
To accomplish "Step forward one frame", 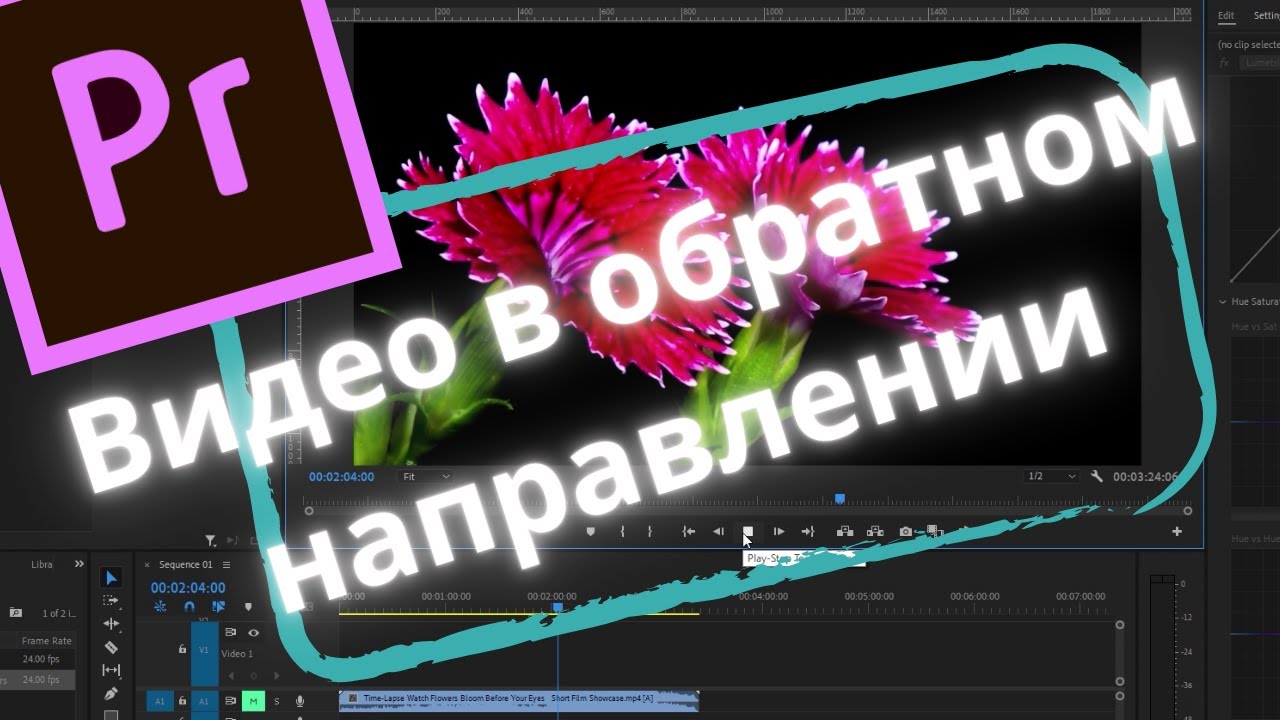I will (x=779, y=532).
